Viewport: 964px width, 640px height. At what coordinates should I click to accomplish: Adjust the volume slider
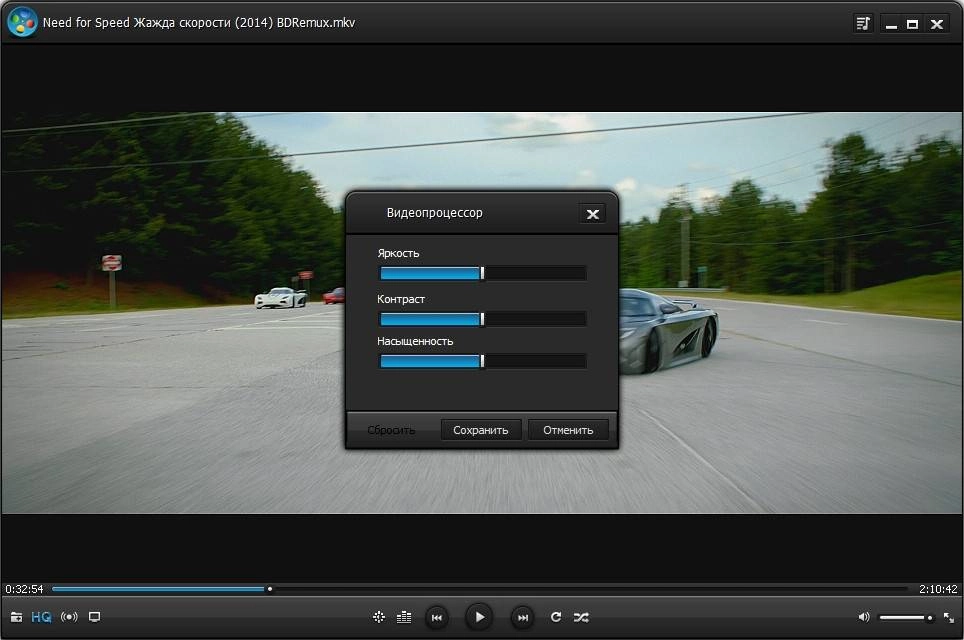click(906, 617)
